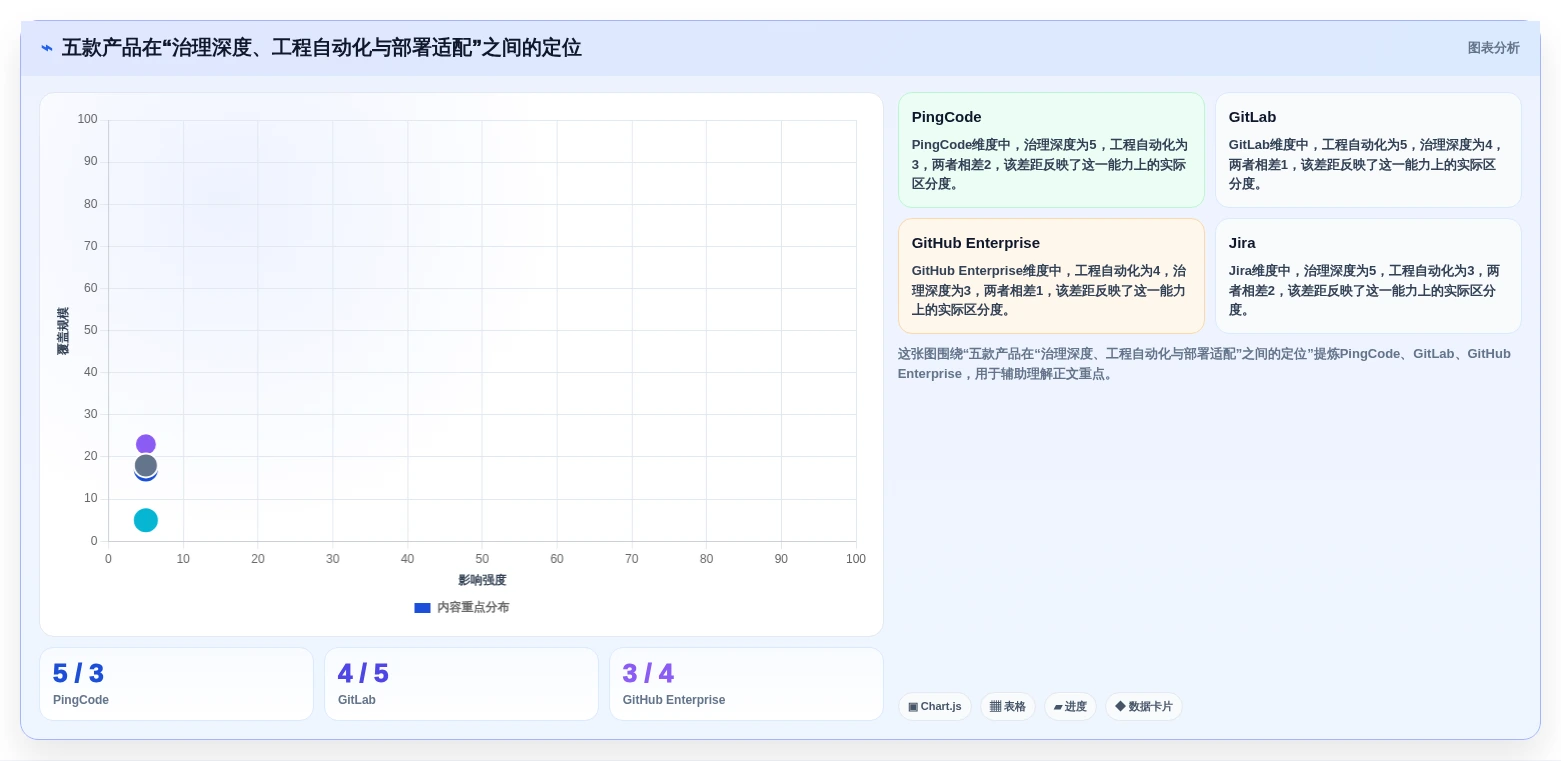This screenshot has width=1561, height=761.
Task: Click the 数据卡片 tag
Action: [1144, 707]
